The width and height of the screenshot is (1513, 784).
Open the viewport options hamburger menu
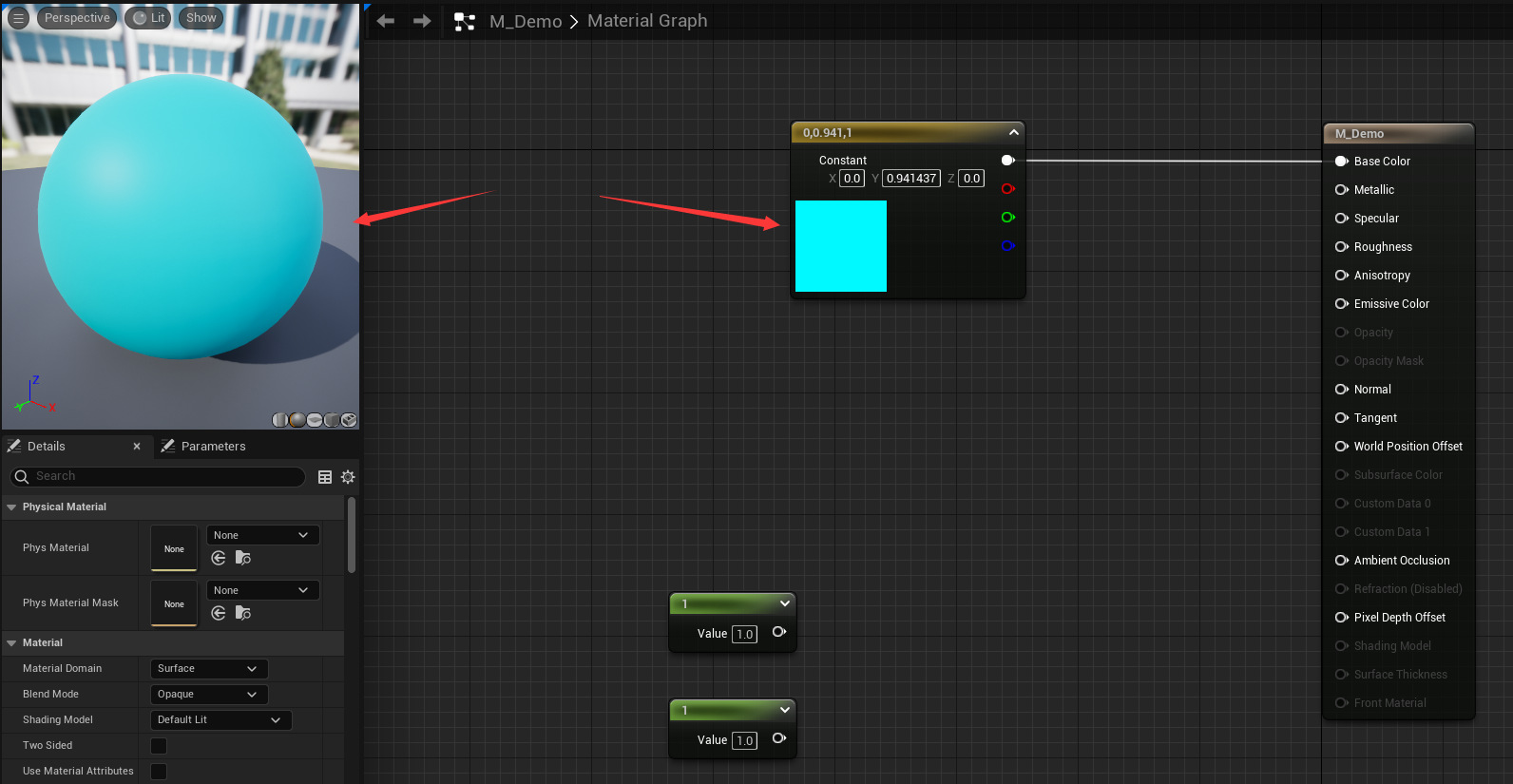tap(18, 18)
